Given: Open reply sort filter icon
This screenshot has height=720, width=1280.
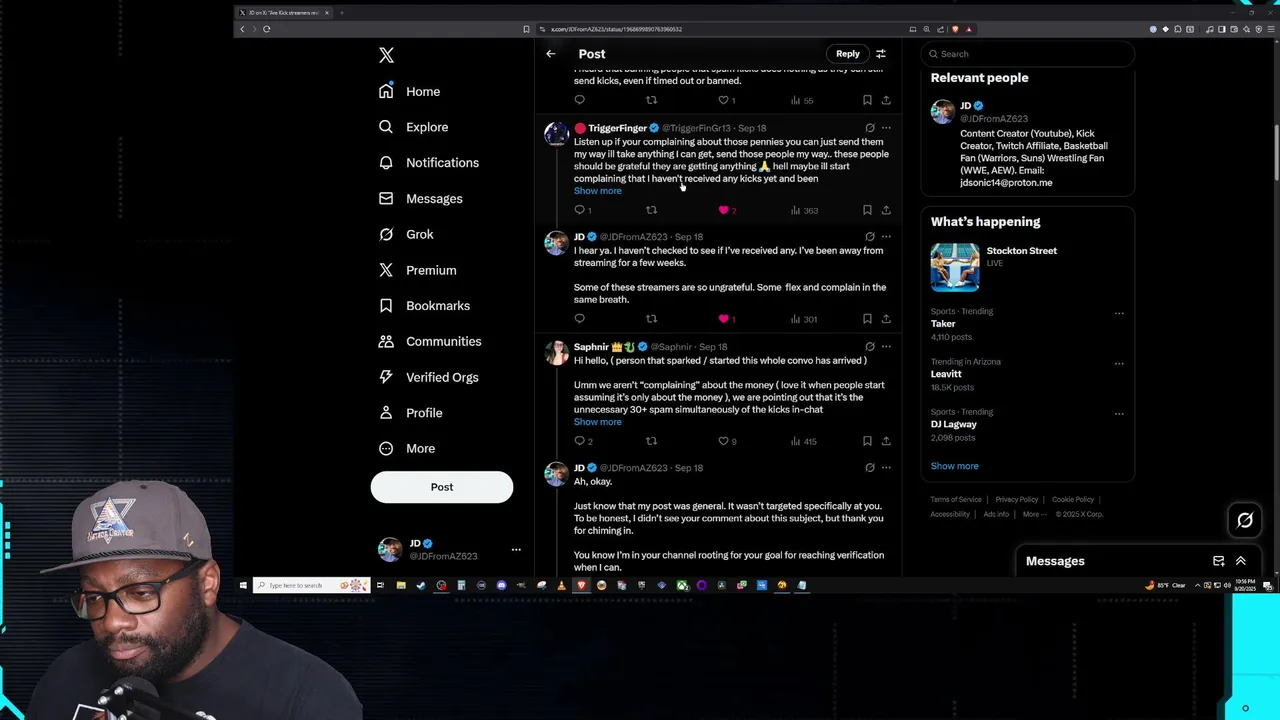Looking at the screenshot, I should click(881, 54).
